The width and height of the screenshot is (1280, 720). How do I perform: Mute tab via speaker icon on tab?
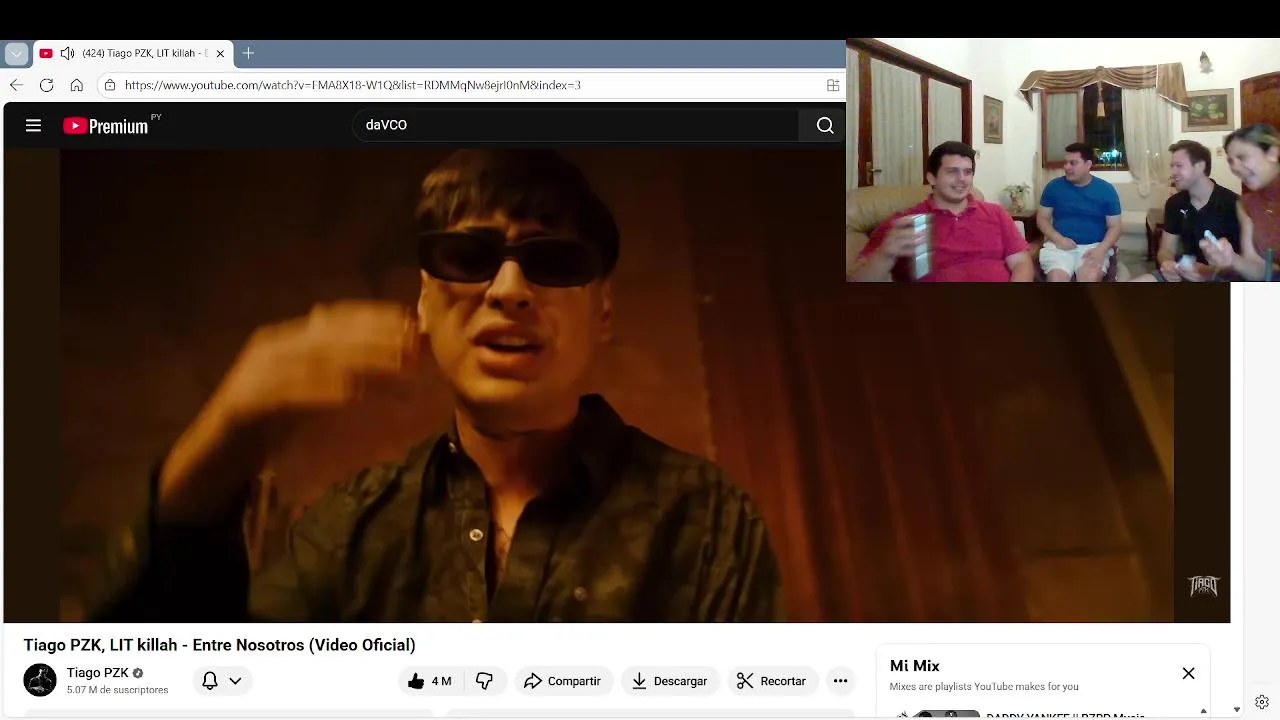(x=67, y=53)
